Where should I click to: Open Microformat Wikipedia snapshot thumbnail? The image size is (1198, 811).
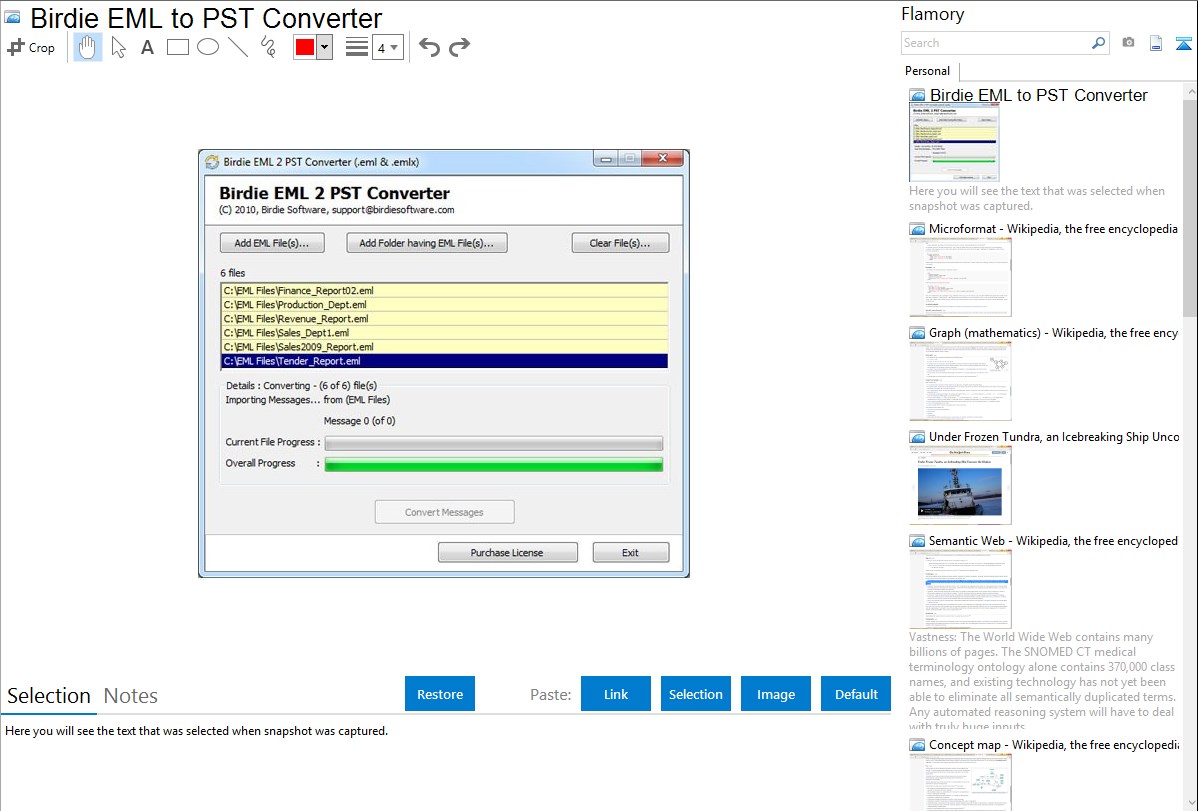(x=960, y=277)
